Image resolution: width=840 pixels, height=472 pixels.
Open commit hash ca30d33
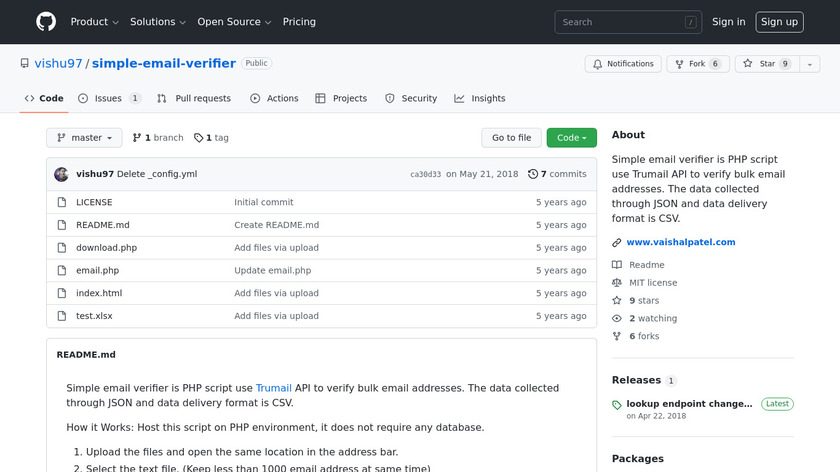(x=425, y=174)
